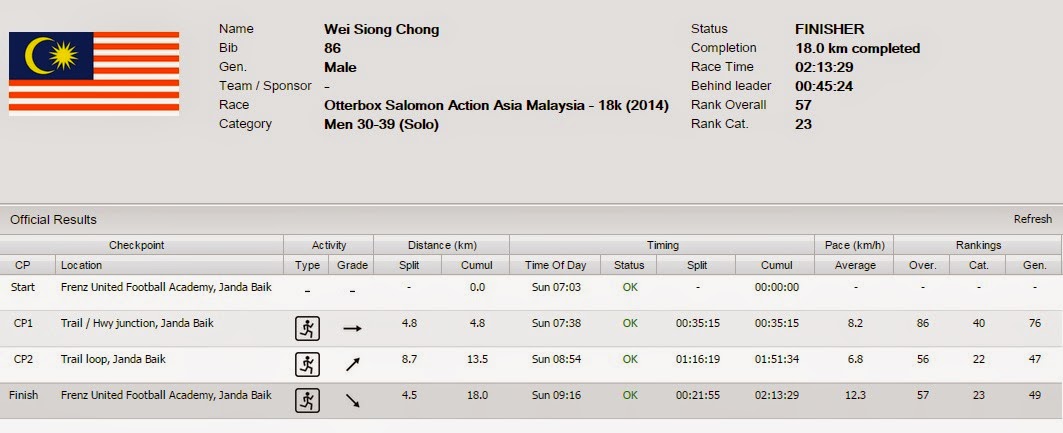Sort by Time Of Day column
1063x433 pixels.
click(555, 265)
